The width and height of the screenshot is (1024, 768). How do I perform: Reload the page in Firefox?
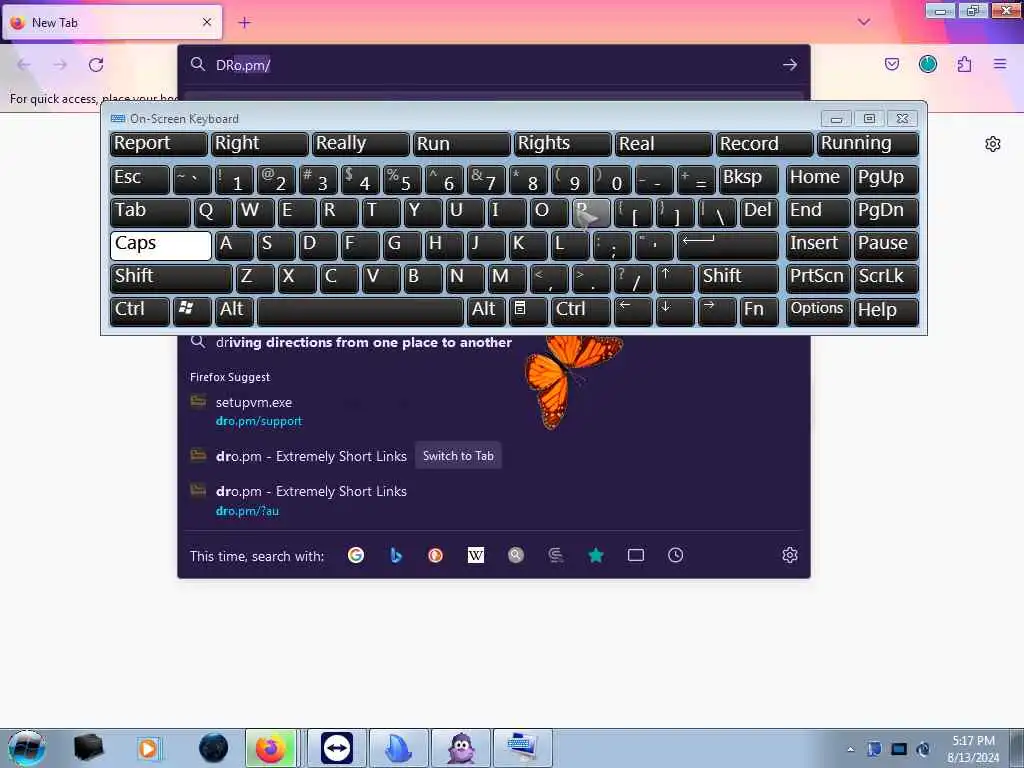coord(96,65)
